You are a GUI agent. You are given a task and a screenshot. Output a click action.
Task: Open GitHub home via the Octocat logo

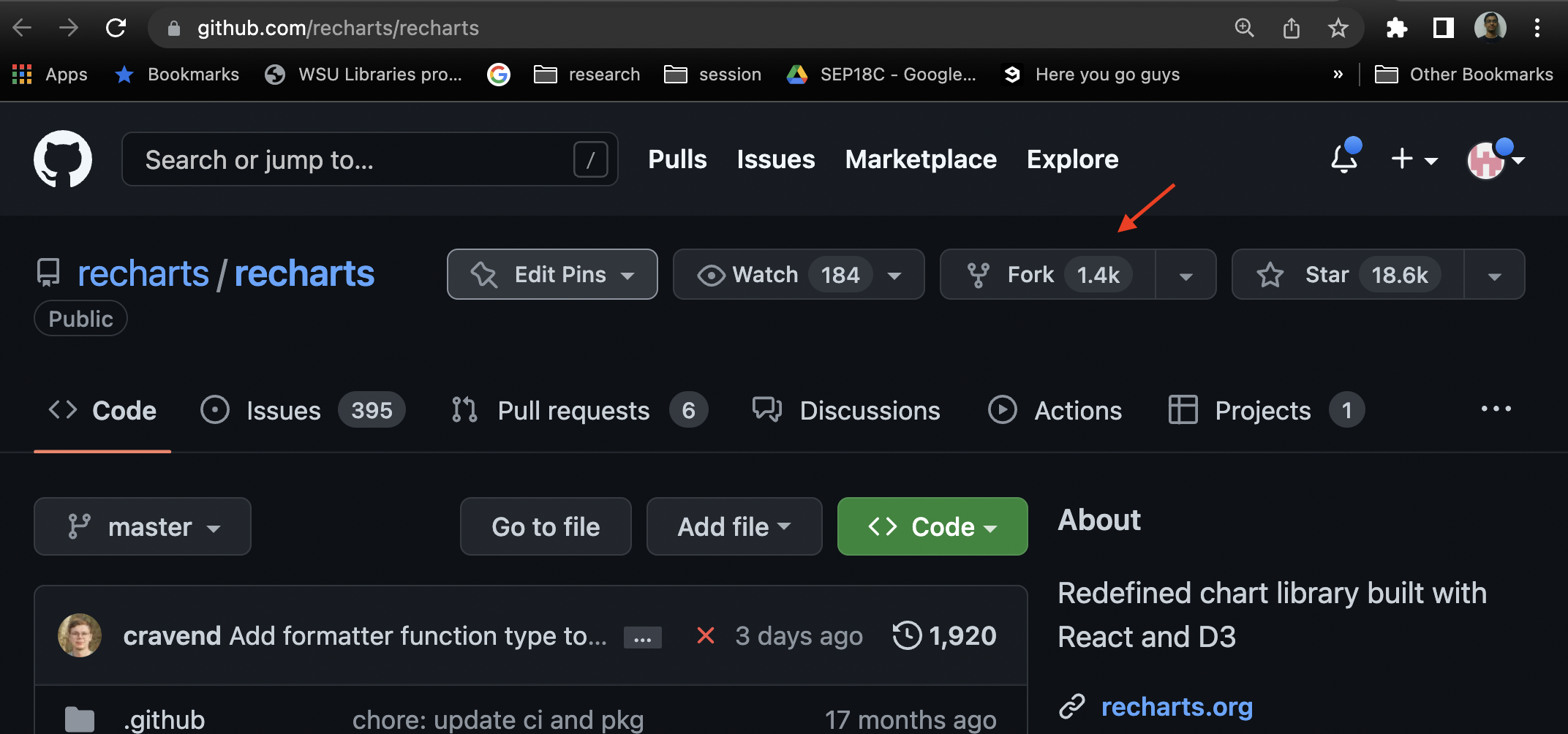click(x=63, y=159)
